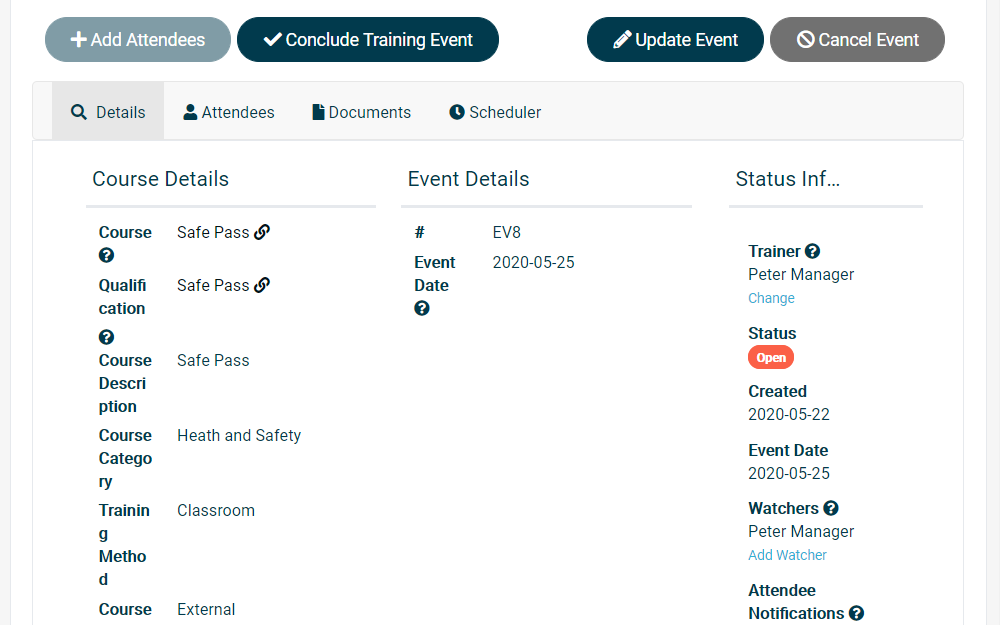
Task: Open the Documents tab
Action: tap(362, 112)
